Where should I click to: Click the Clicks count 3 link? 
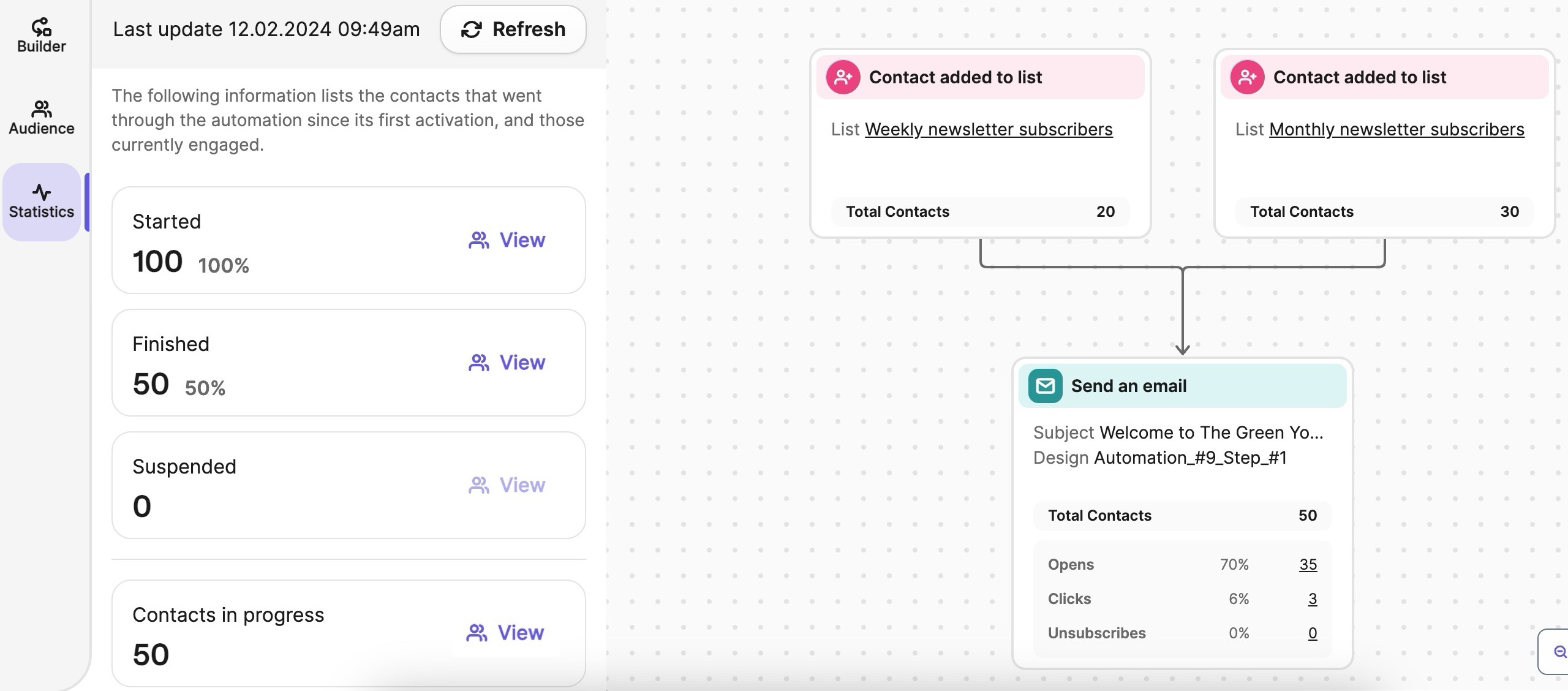(x=1312, y=598)
